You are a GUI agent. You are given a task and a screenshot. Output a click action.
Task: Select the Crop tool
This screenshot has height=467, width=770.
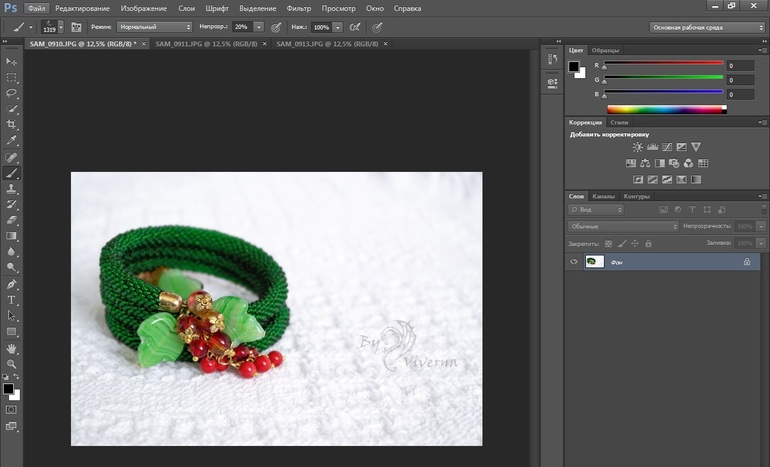(12, 125)
